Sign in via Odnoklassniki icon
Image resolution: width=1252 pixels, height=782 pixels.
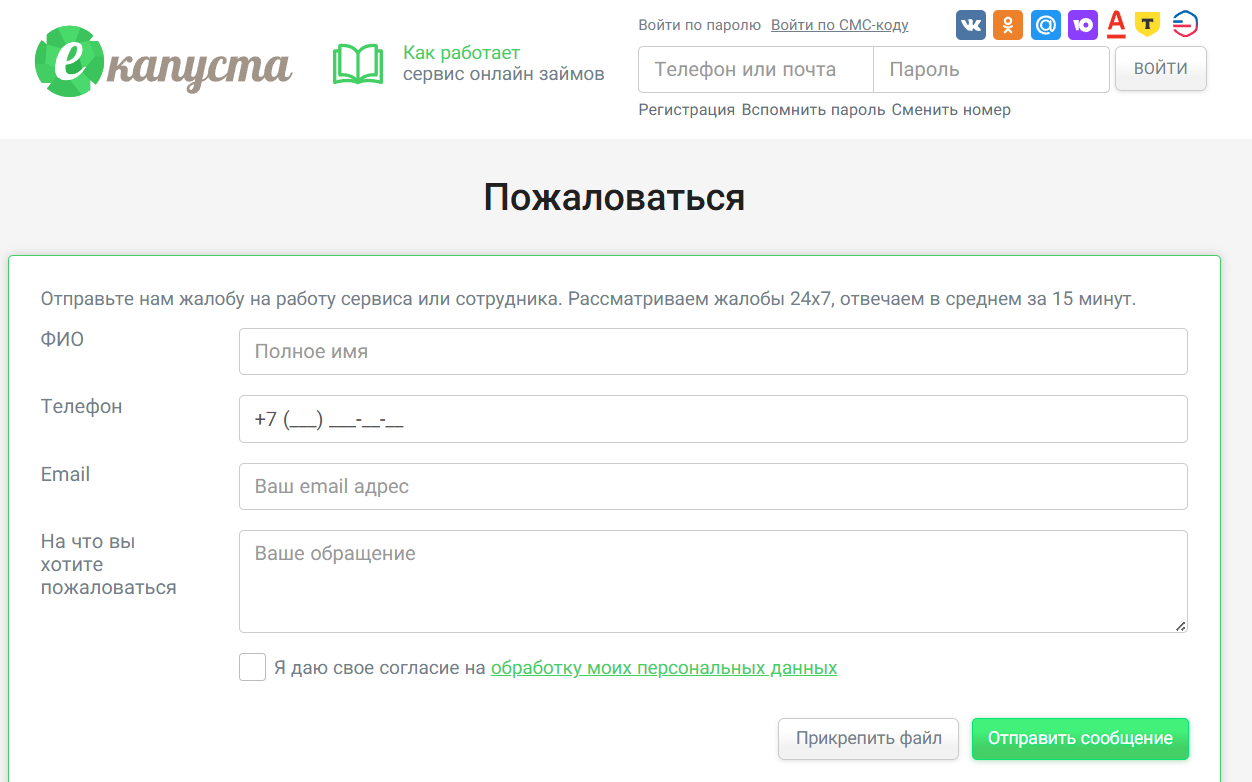tap(1008, 24)
